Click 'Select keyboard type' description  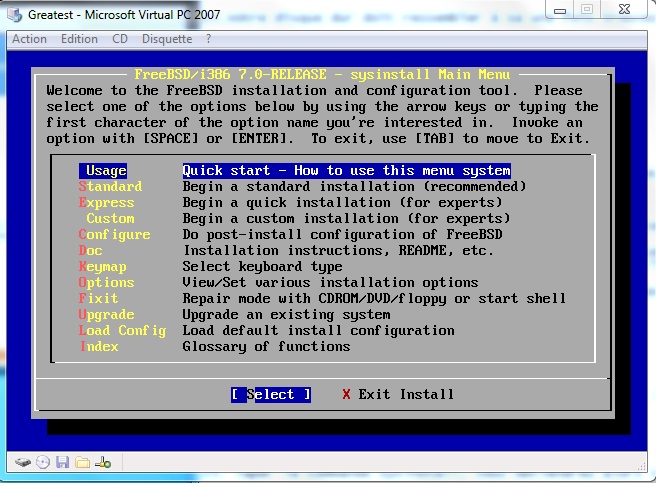coord(262,266)
